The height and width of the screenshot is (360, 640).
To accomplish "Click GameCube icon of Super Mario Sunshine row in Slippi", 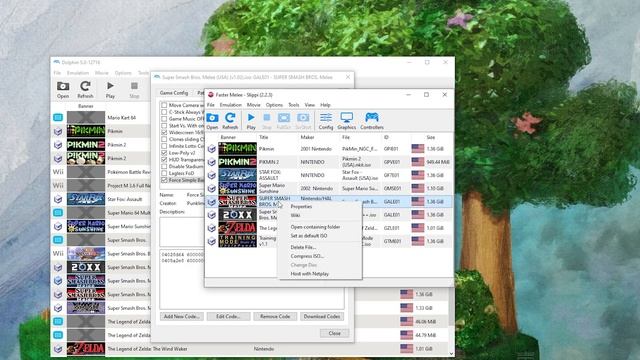I will click(211, 189).
